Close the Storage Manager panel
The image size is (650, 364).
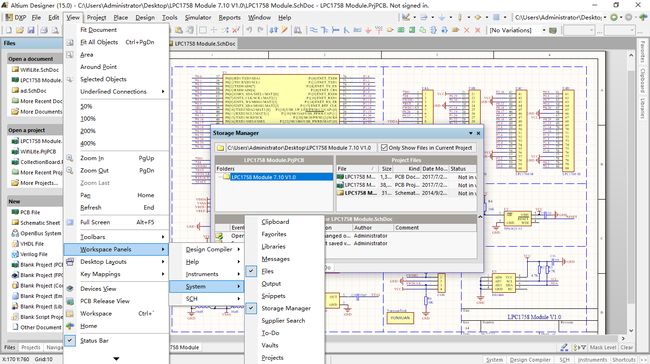478,133
